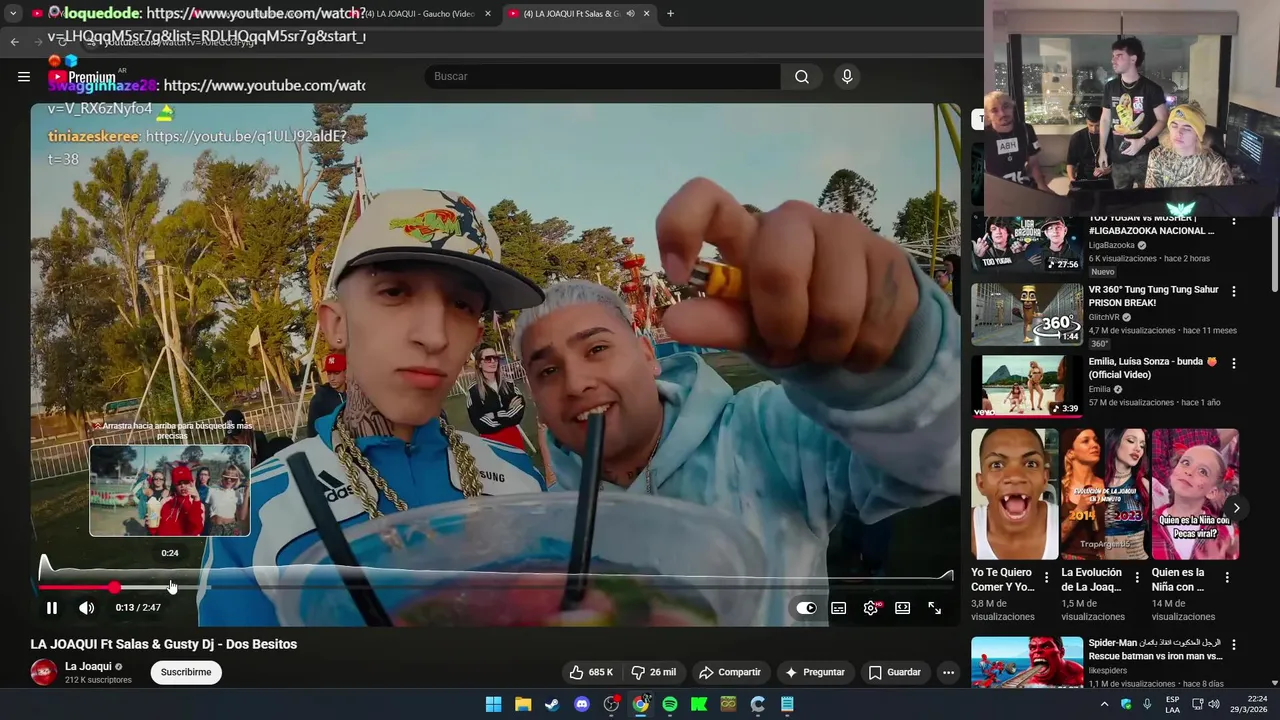
Task: Mute the video player volume
Action: click(x=87, y=607)
